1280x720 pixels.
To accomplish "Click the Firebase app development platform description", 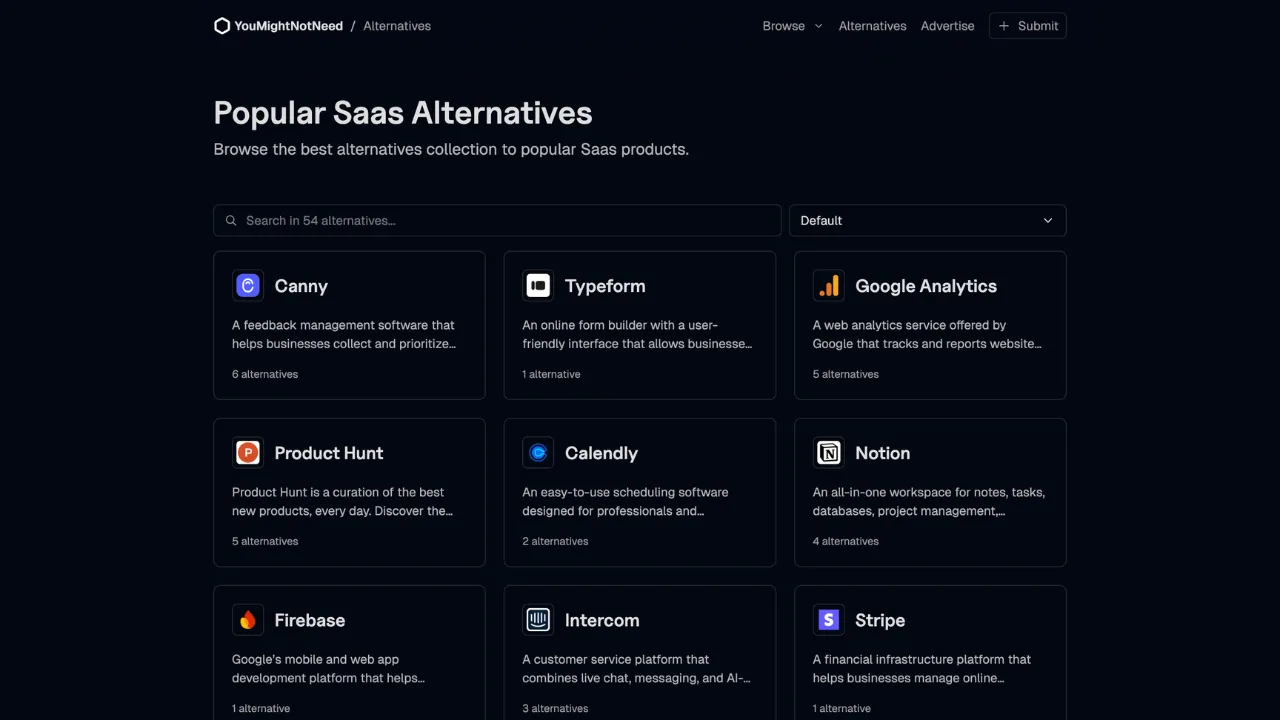I will (329, 668).
